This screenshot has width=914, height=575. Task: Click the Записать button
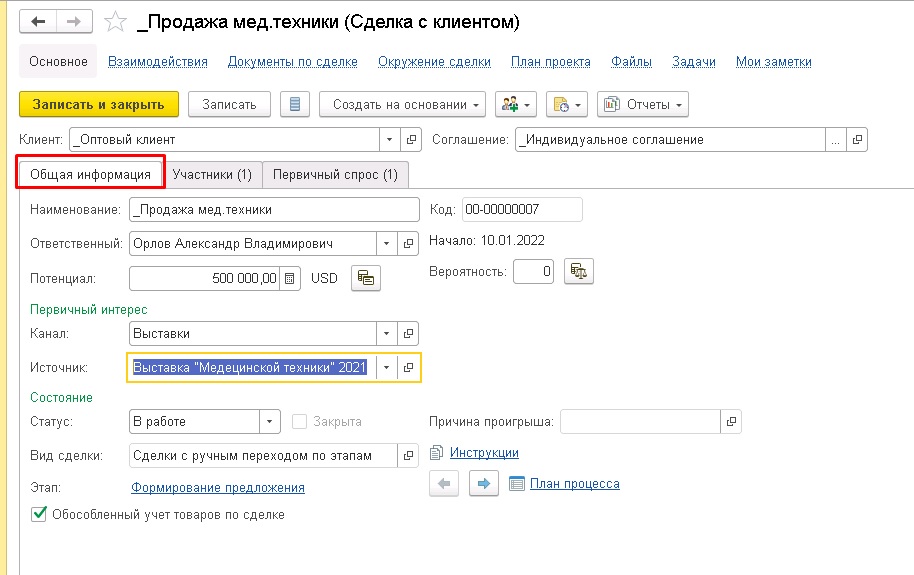pyautogui.click(x=229, y=105)
